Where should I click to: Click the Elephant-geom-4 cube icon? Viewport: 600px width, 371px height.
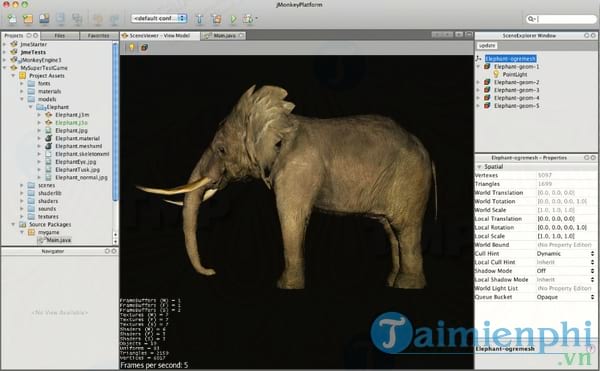[487, 98]
